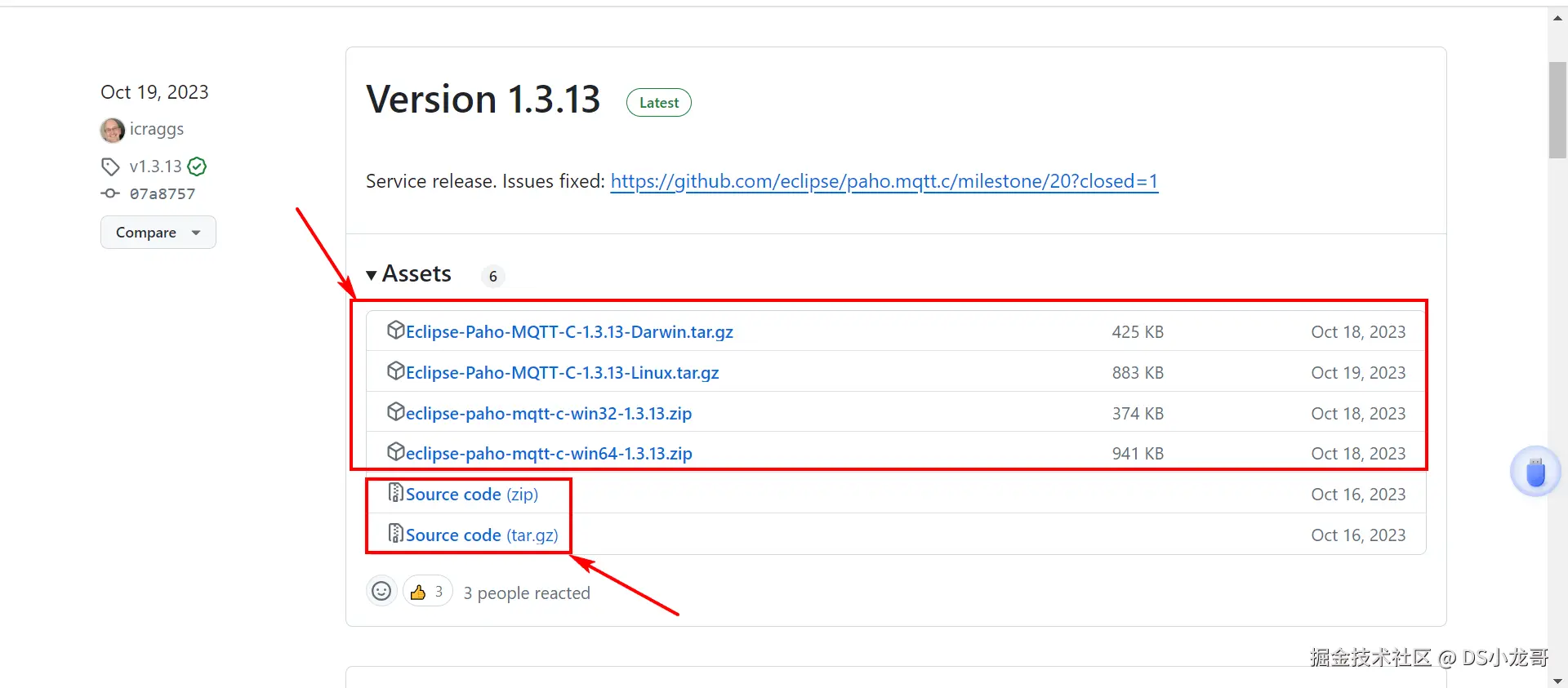This screenshot has height=688, width=1568.
Task: Click the 941 KB size value
Action: coord(1138,454)
